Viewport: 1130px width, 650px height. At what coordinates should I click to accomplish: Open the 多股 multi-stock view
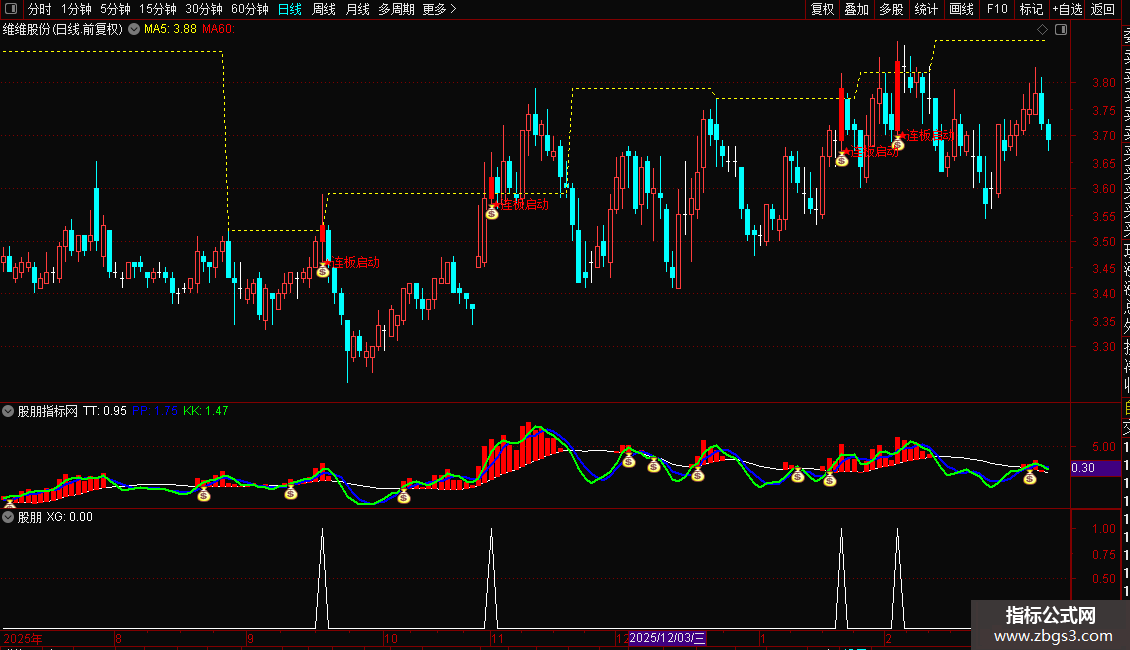(891, 9)
